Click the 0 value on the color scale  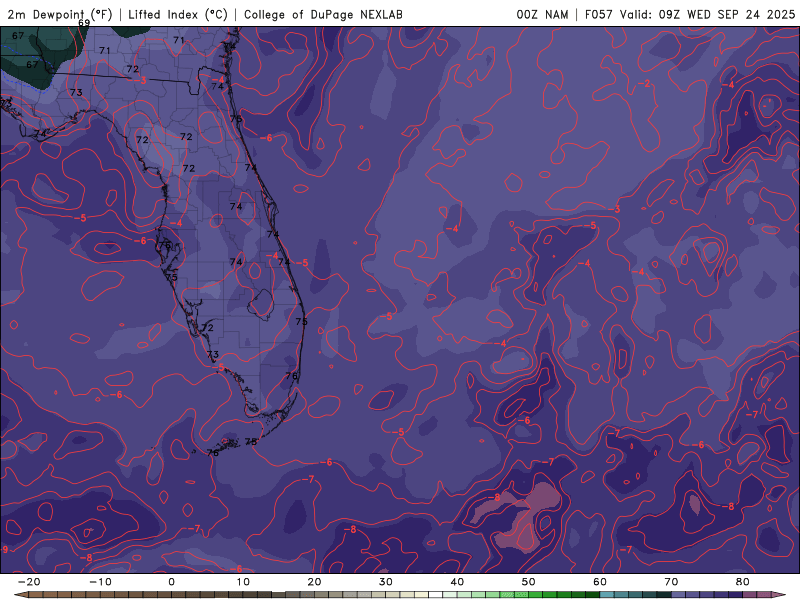click(171, 582)
